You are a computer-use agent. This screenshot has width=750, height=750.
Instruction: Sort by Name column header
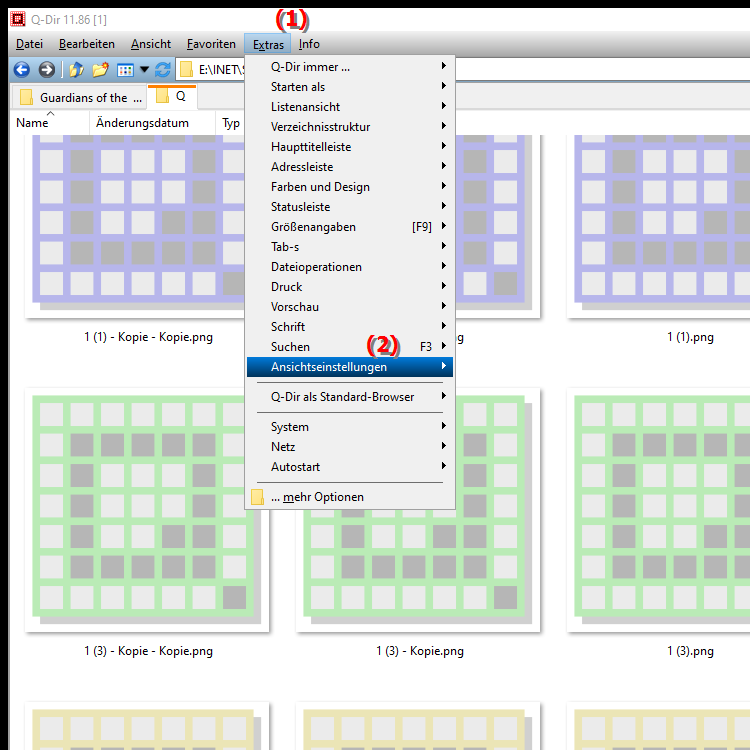coord(50,123)
